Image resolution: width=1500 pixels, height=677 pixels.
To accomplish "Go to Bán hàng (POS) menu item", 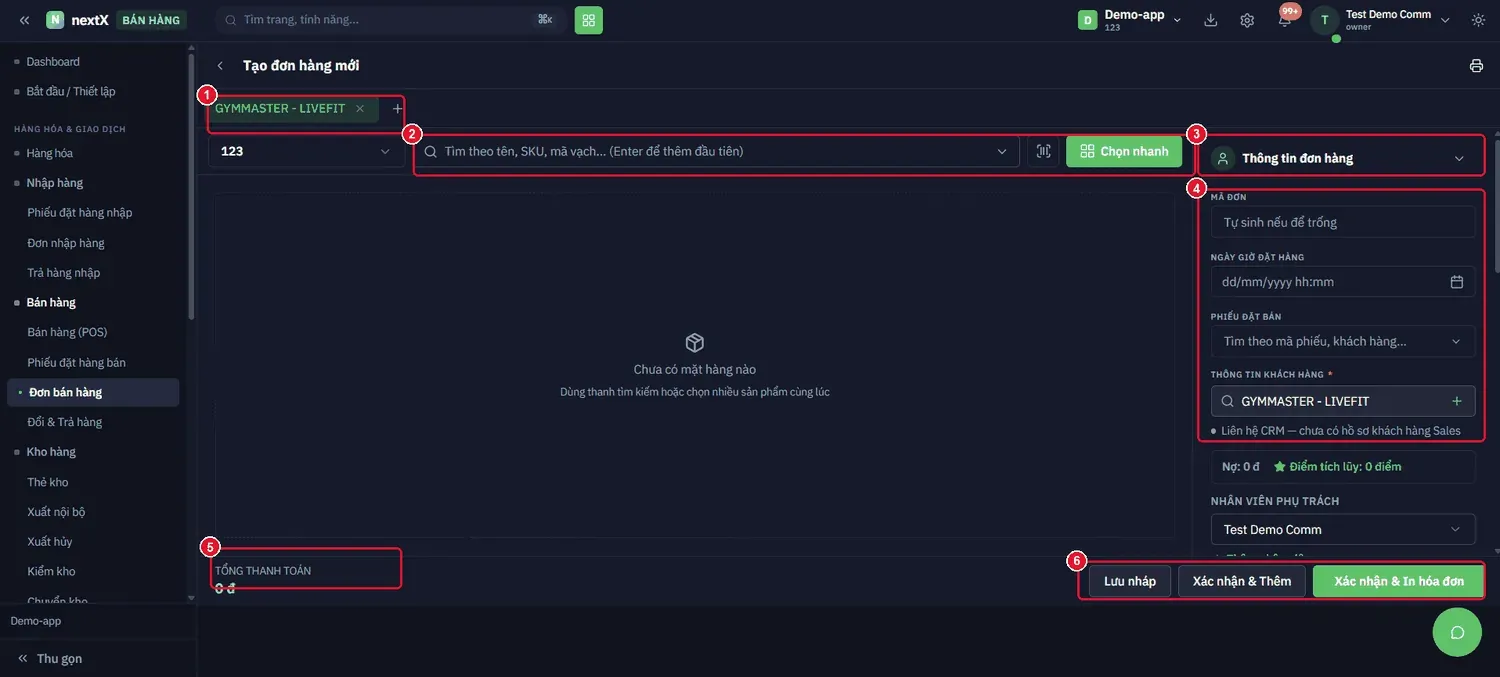I will (67, 332).
